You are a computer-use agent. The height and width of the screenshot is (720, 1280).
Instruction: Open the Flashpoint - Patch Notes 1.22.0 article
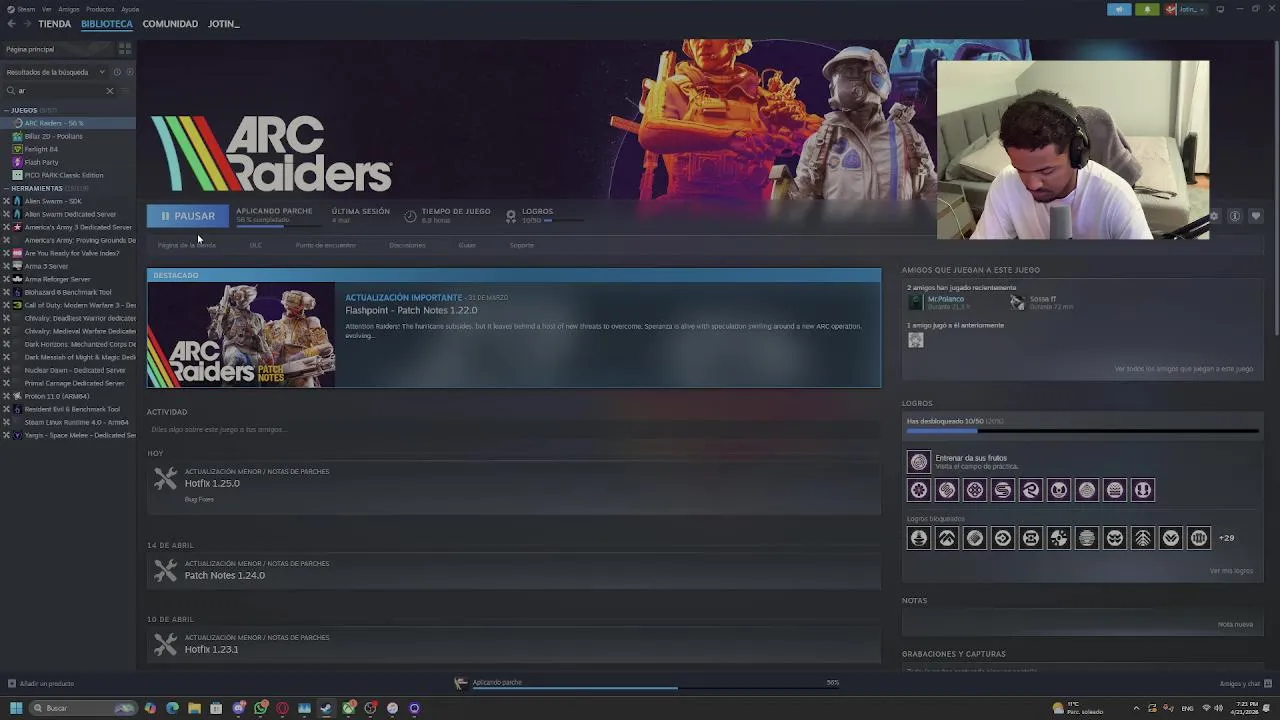point(411,310)
